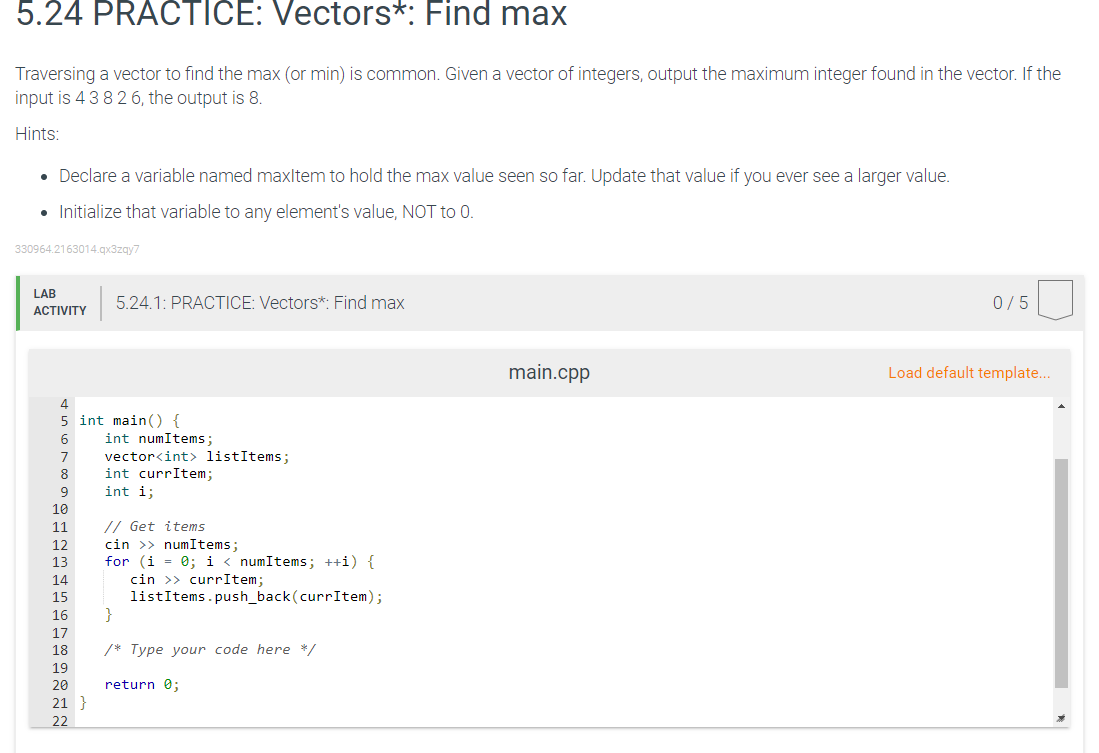Click the completion badge icon next to 0 / 5
Screen dimensions: 1099x753
coord(1055,300)
